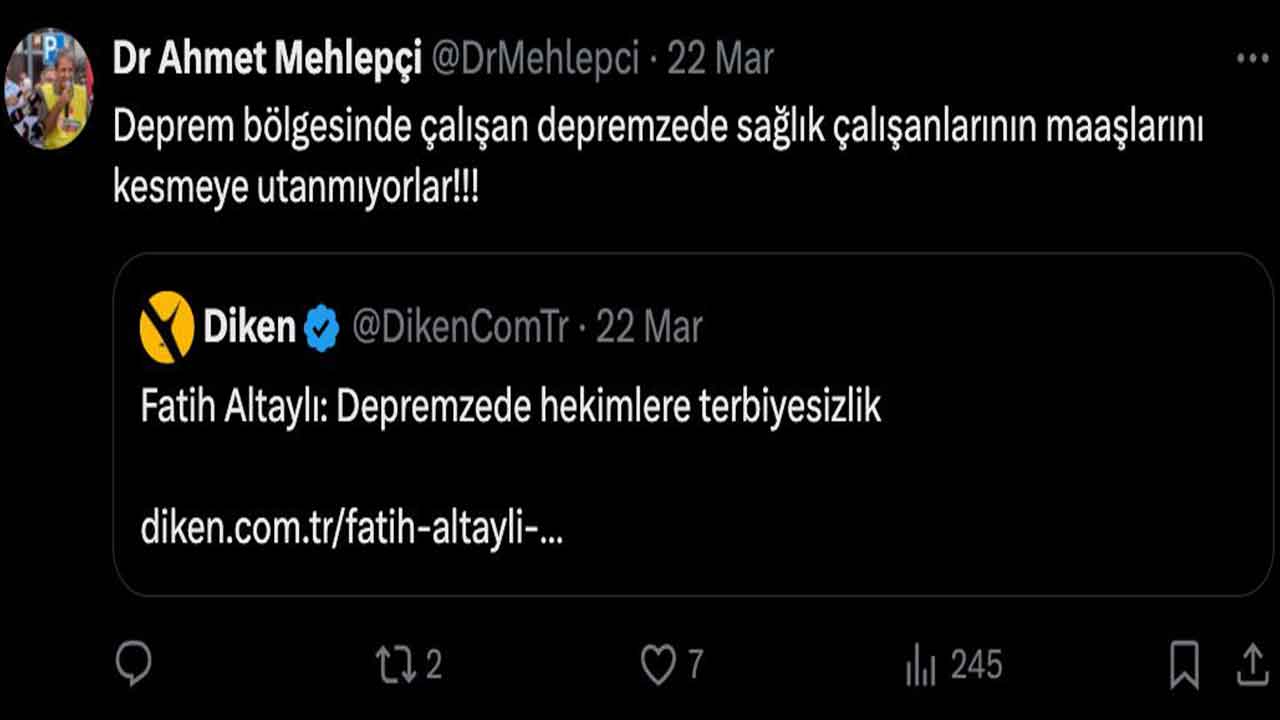Bookmark the tweet with the bookmark icon
The height and width of the screenshot is (720, 1280).
pyautogui.click(x=1183, y=661)
